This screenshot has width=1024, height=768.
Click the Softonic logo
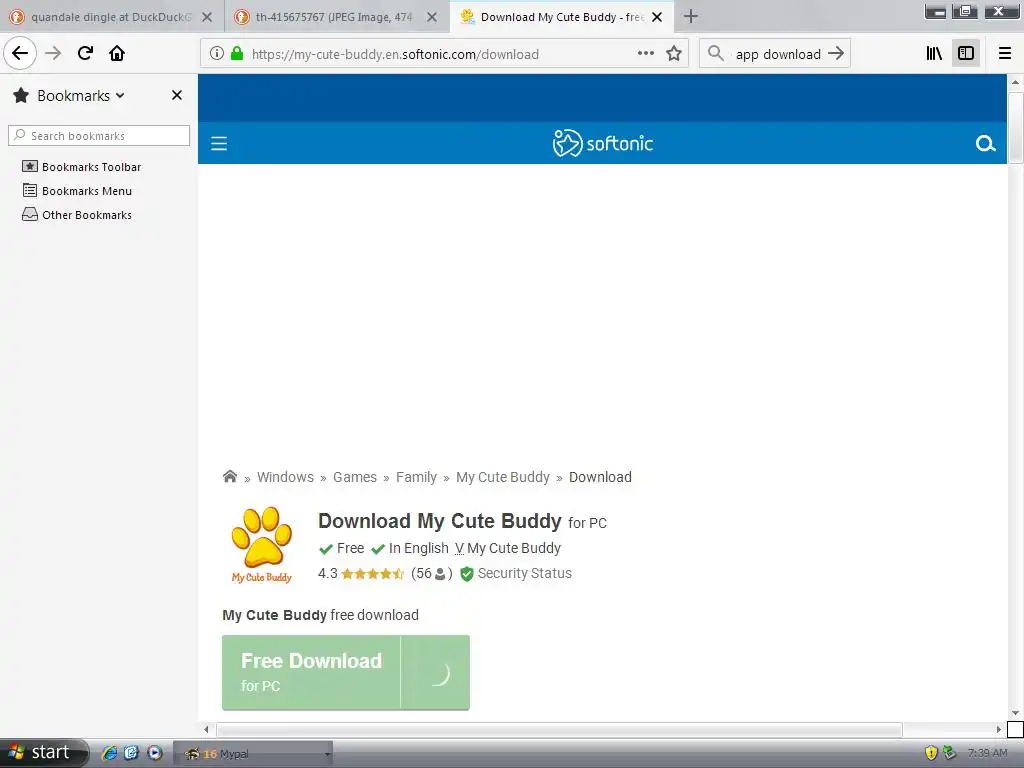603,143
